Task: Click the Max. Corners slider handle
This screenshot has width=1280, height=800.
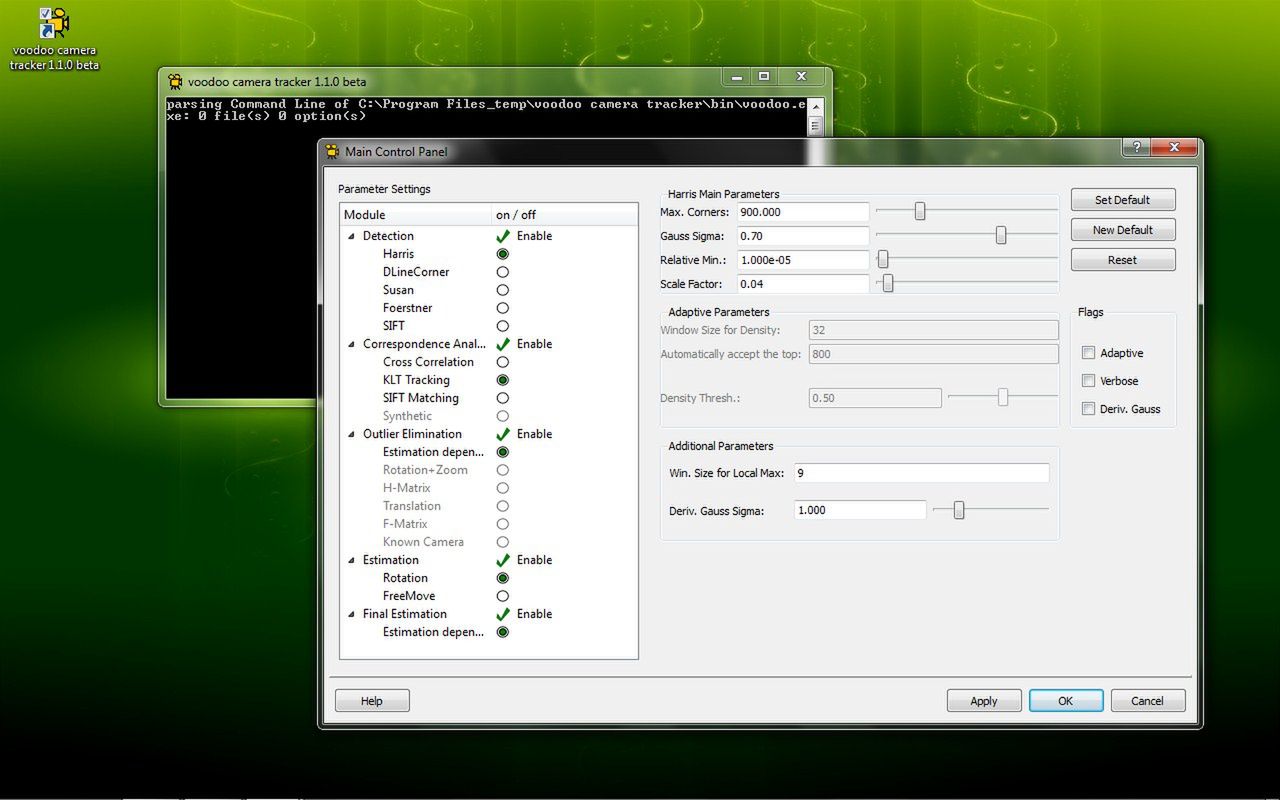Action: [x=920, y=211]
